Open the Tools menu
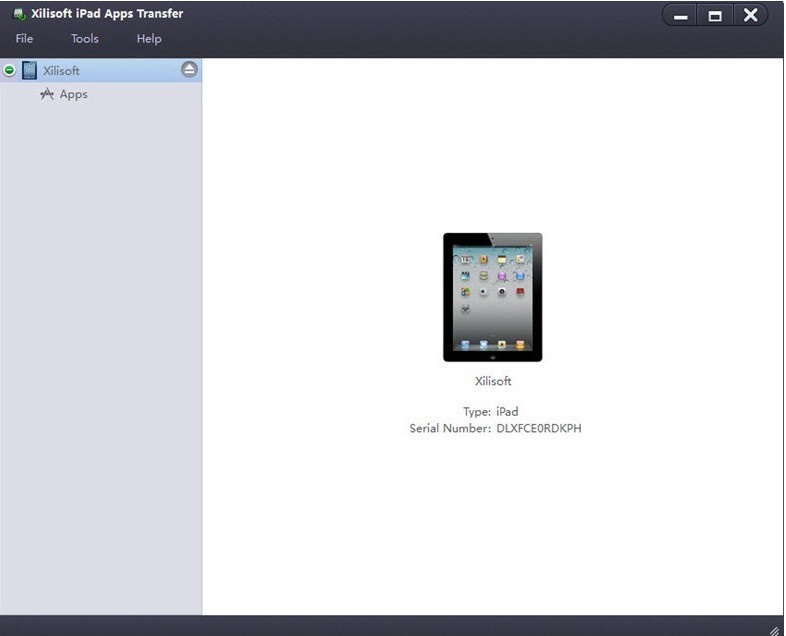 coord(85,39)
